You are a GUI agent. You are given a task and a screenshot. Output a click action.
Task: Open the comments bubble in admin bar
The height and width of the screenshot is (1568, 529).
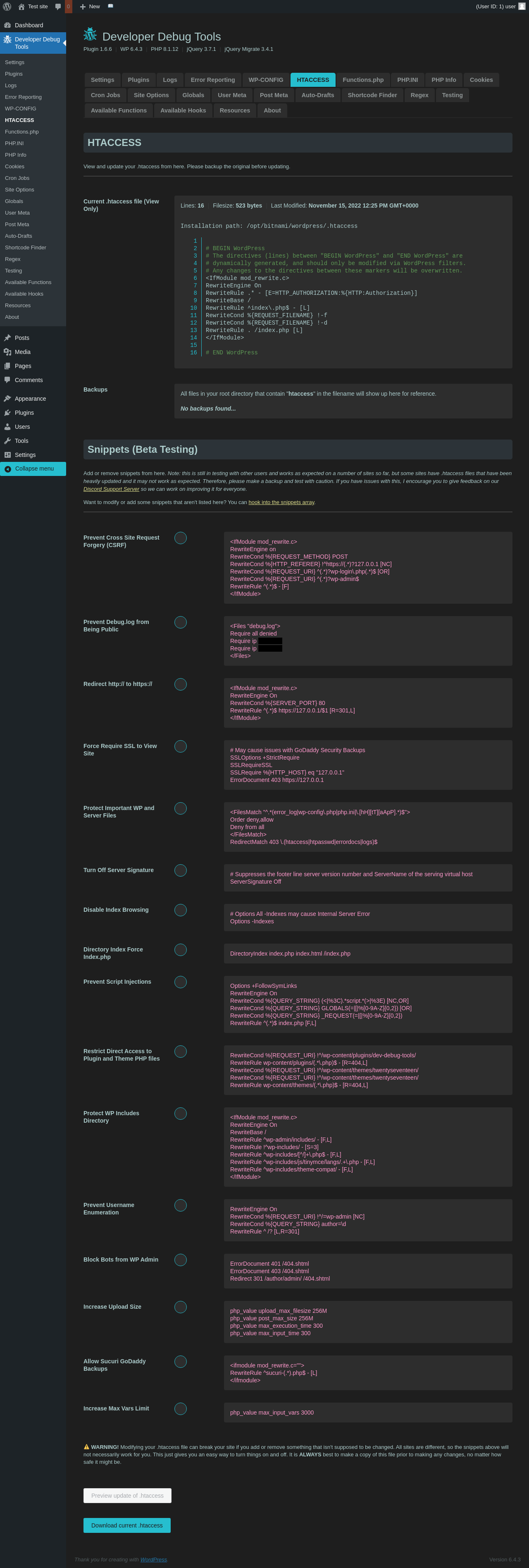pos(58,7)
